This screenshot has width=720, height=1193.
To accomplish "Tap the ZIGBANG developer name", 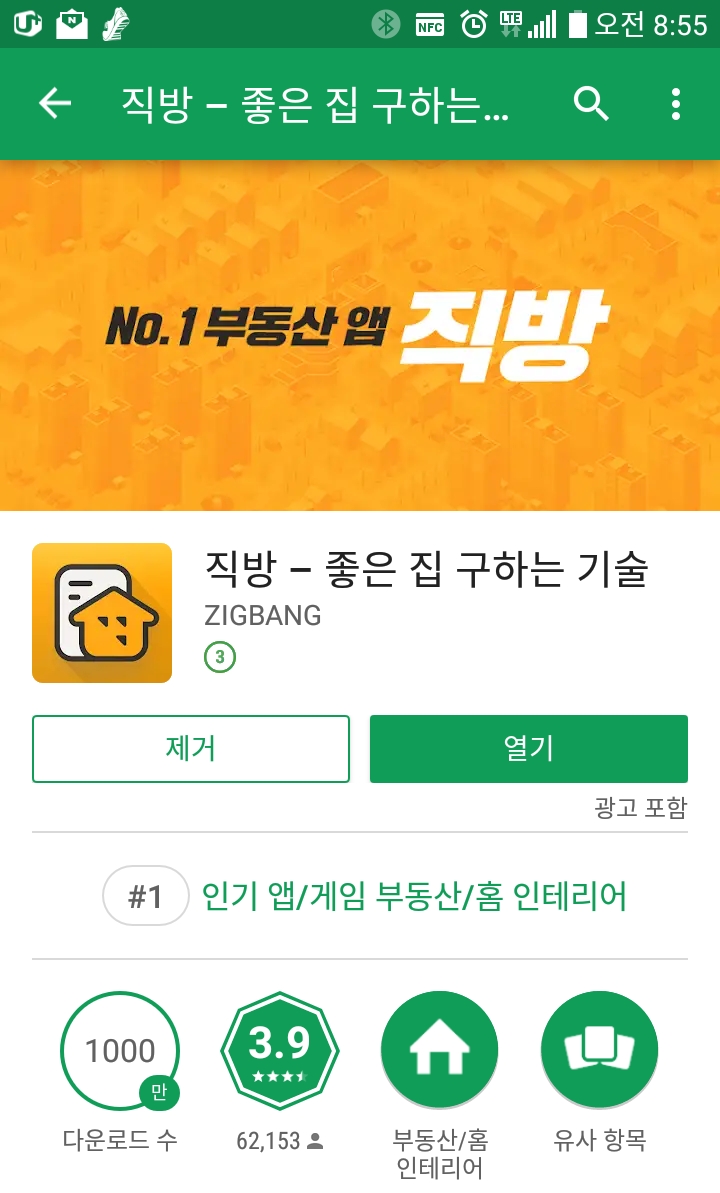I will point(263,615).
